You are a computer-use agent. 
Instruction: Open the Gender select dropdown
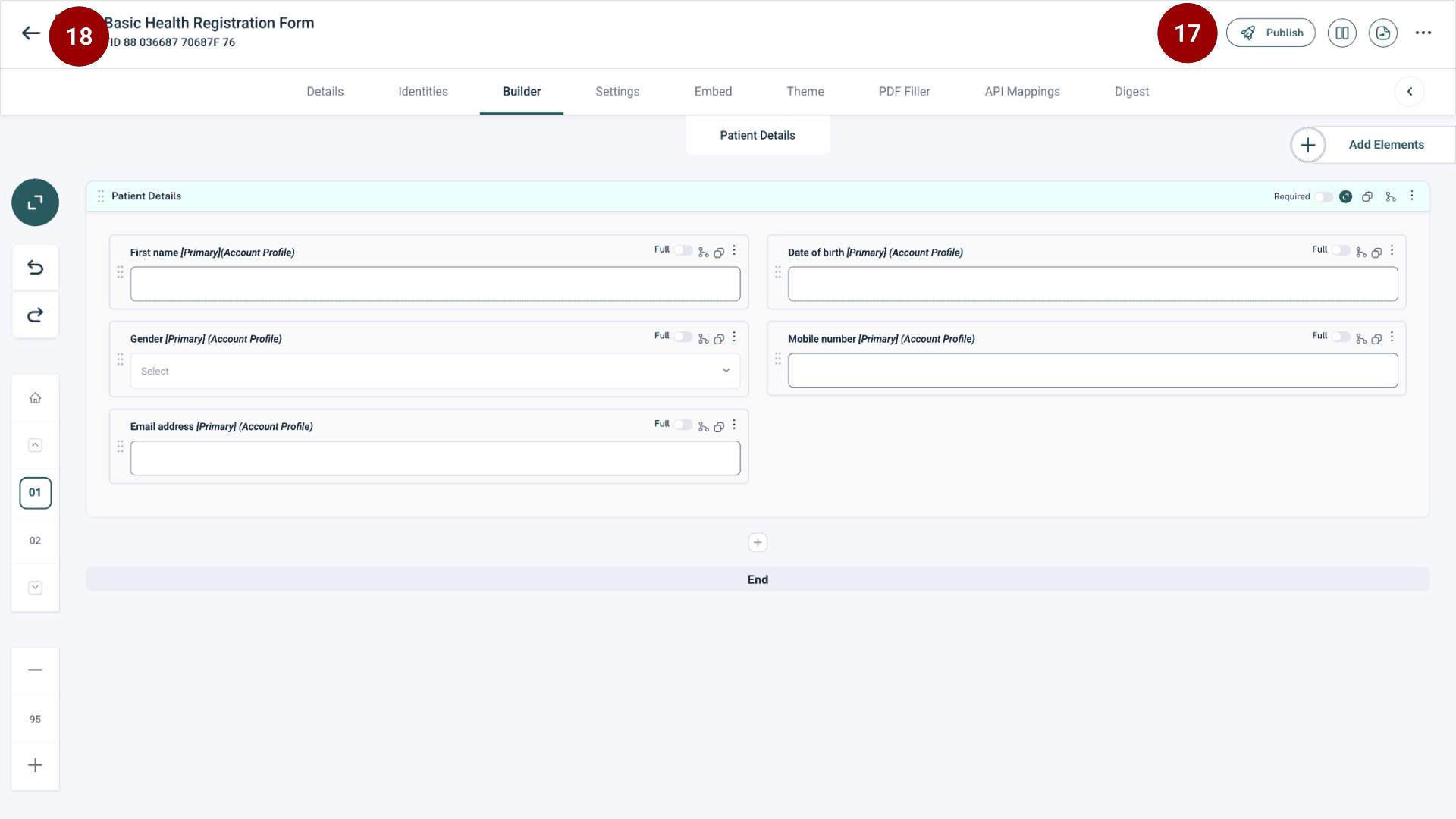coord(435,372)
